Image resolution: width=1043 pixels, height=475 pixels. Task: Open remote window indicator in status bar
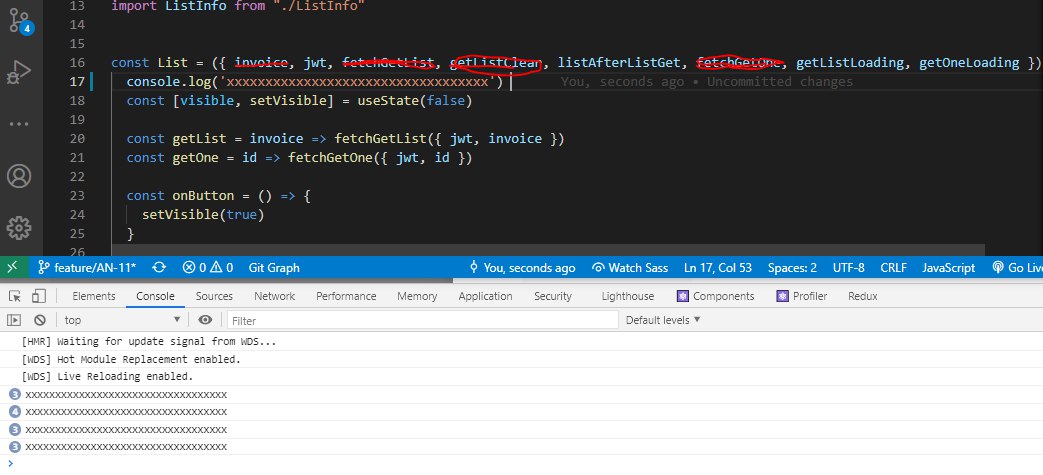coord(14,267)
